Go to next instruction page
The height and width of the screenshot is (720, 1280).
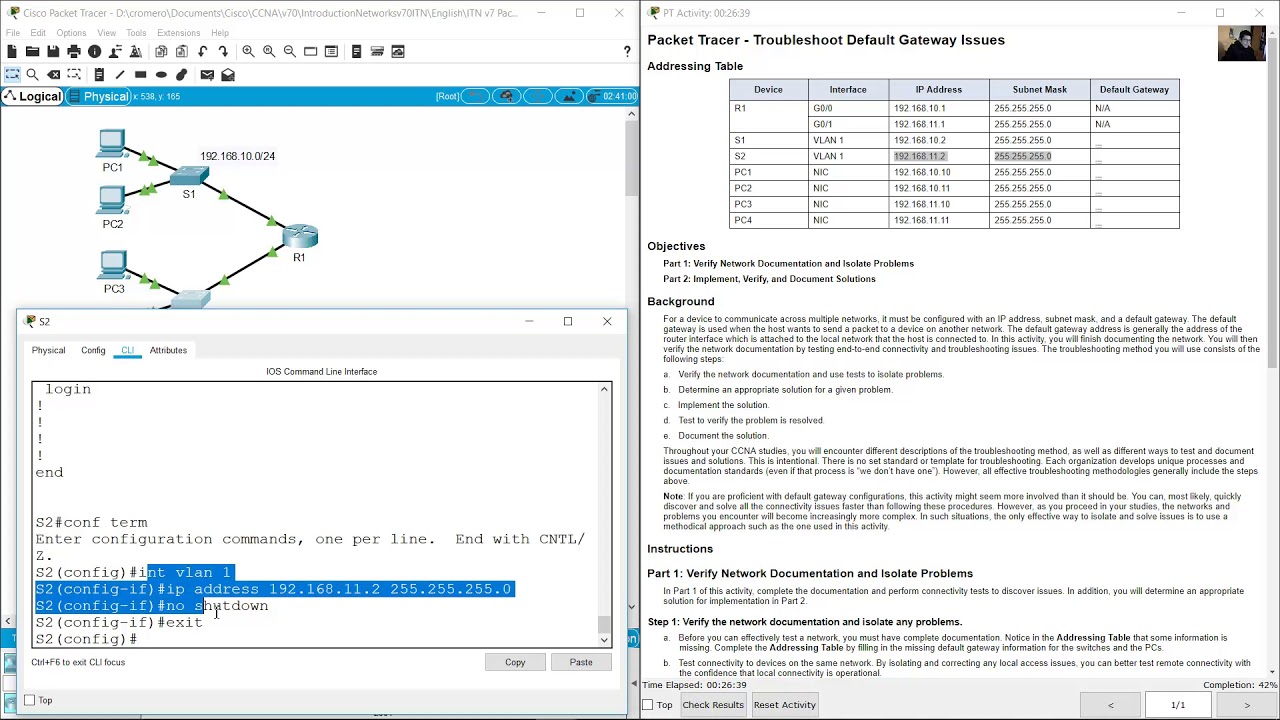(x=1246, y=705)
